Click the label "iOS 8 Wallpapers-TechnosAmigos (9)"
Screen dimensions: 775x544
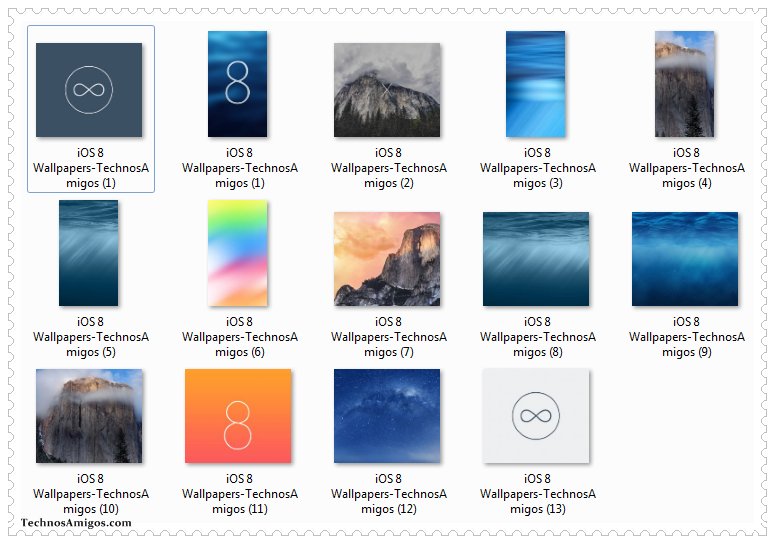point(687,337)
